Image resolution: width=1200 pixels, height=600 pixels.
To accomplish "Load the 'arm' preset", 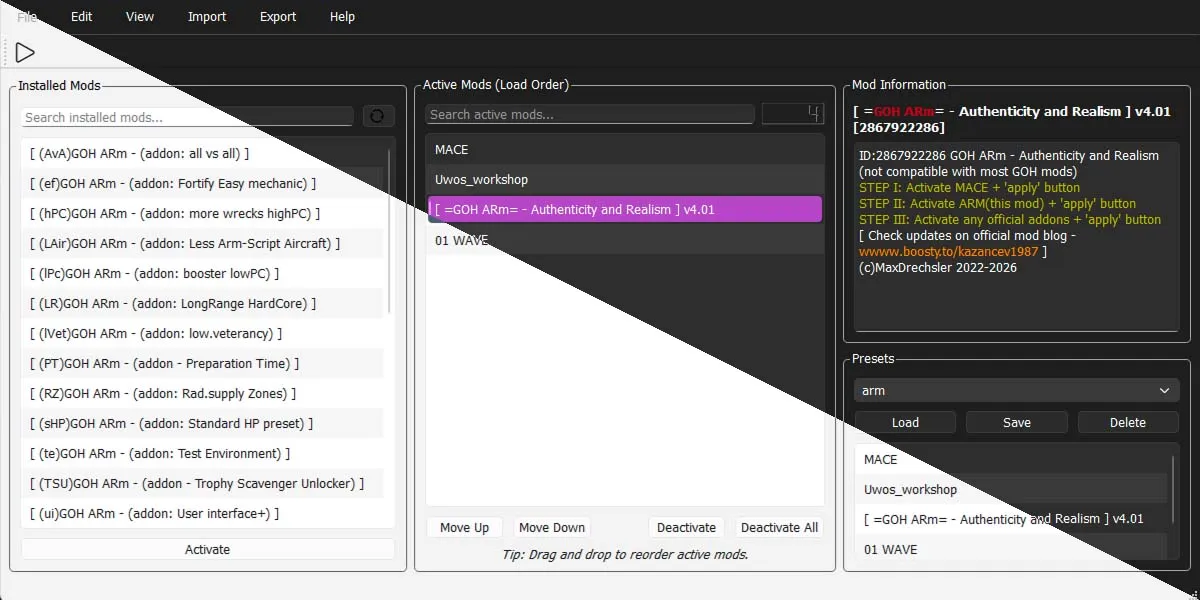I will pos(905,422).
